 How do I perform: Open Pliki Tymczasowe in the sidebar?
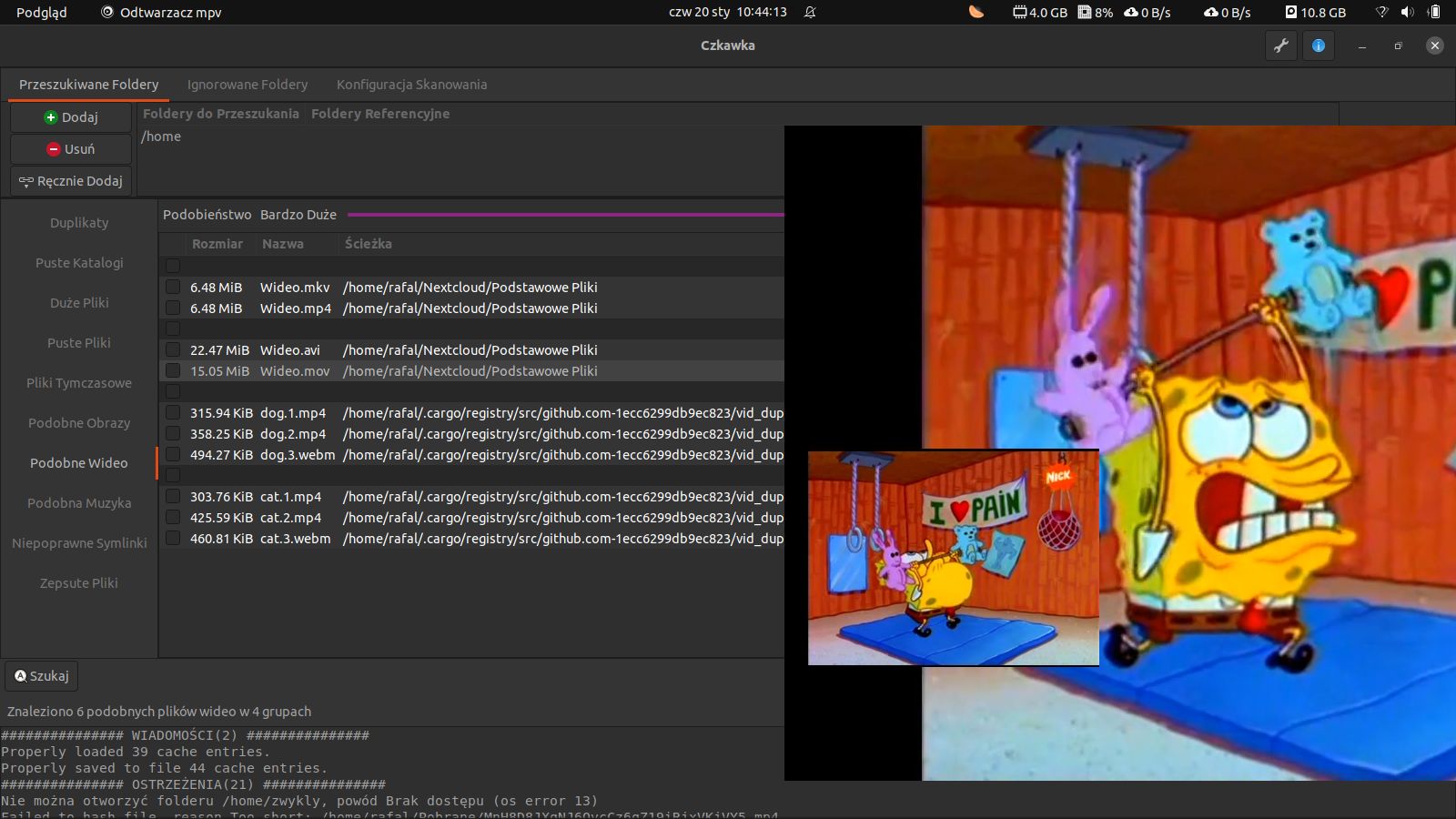pyautogui.click(x=79, y=383)
